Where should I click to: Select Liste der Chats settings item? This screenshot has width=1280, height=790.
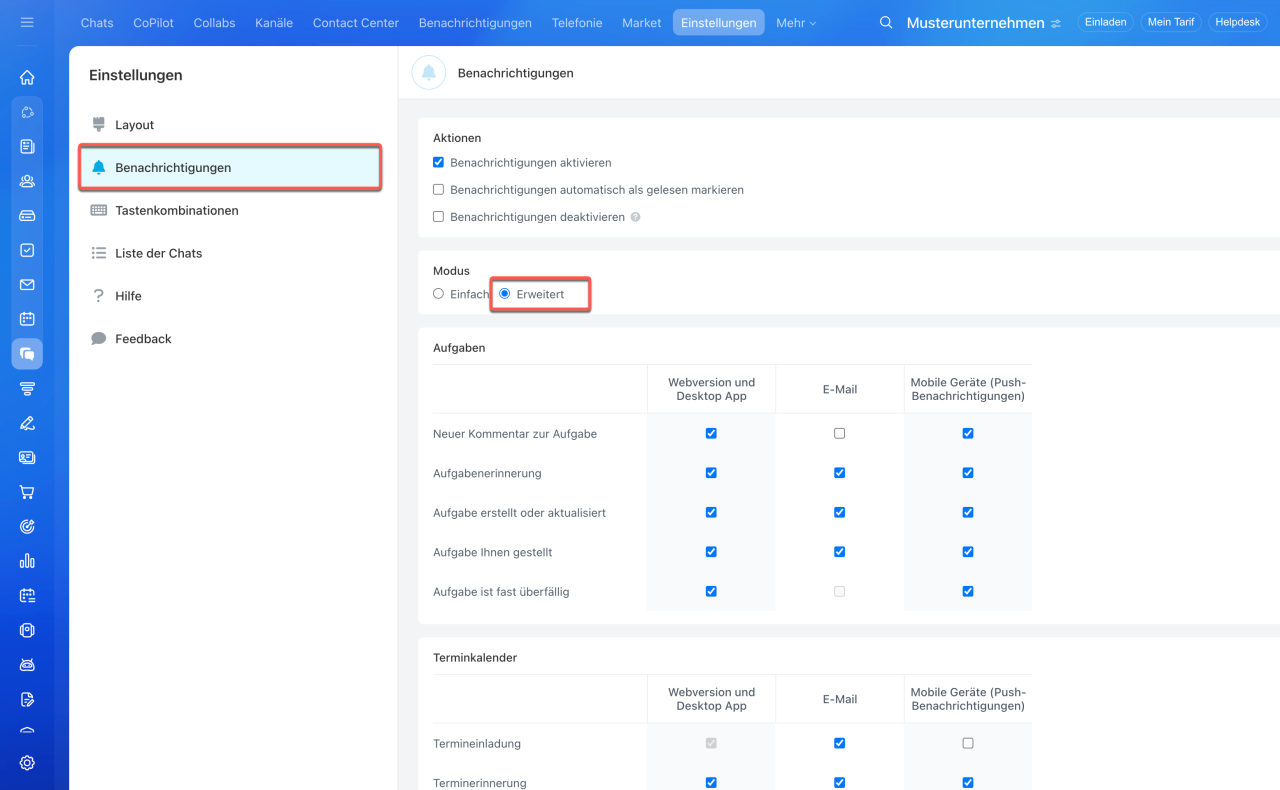tap(158, 254)
